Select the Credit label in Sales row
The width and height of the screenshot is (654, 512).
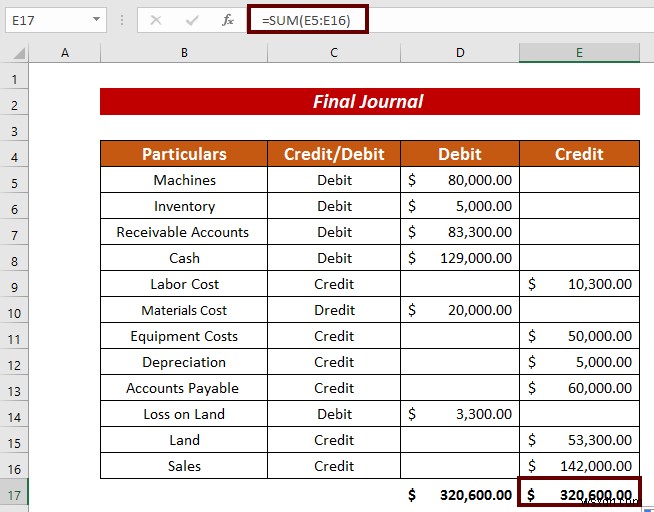(334, 466)
